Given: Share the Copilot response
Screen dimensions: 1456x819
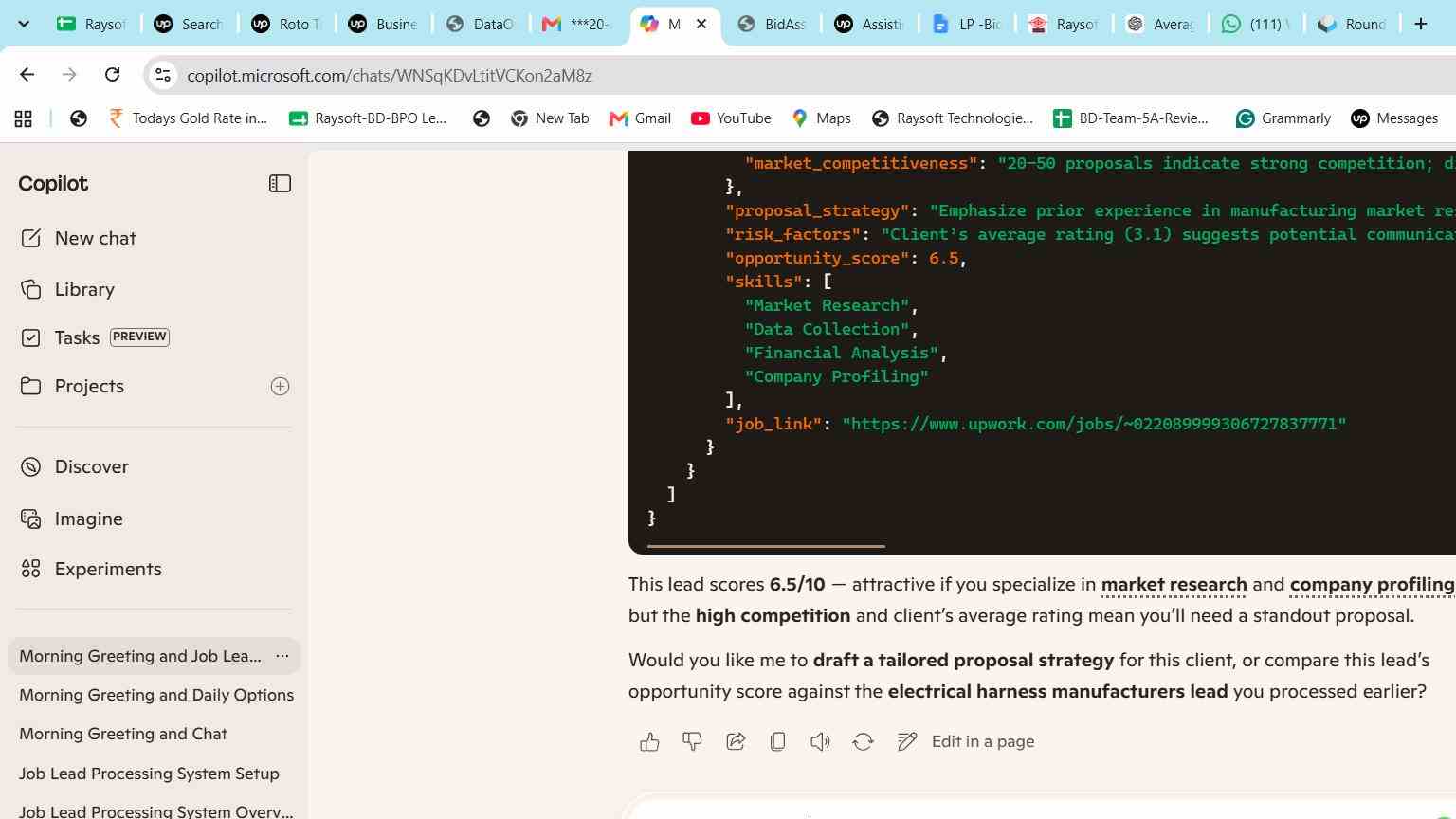Looking at the screenshot, I should 736,742.
